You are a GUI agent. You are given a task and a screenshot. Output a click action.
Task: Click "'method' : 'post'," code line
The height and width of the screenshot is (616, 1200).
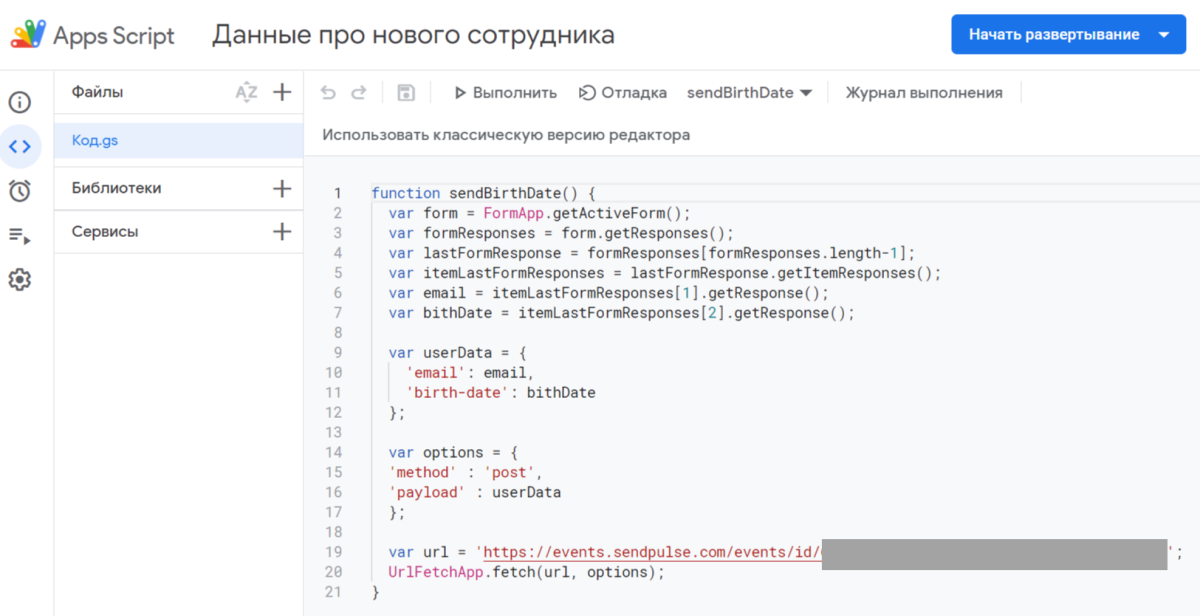tap(466, 472)
